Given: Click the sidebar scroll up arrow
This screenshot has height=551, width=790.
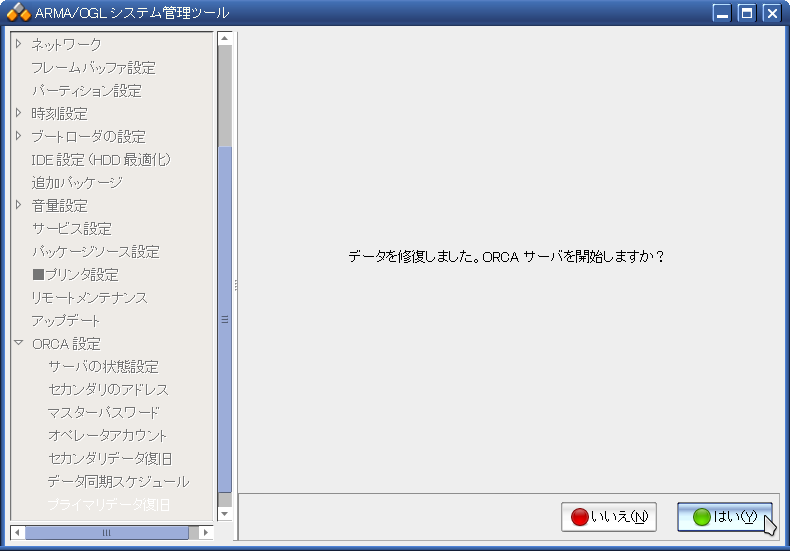Looking at the screenshot, I should (x=225, y=38).
